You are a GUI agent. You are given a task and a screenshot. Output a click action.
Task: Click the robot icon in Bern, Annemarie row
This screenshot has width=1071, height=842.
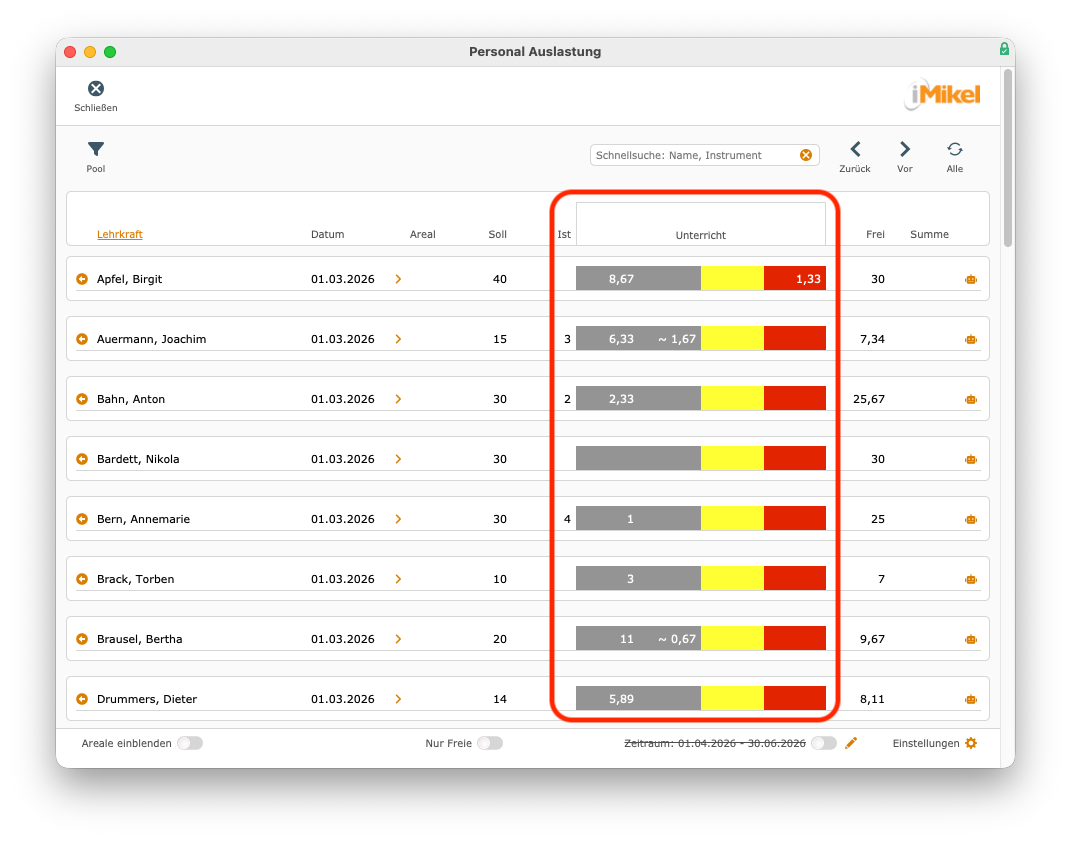pos(971,520)
